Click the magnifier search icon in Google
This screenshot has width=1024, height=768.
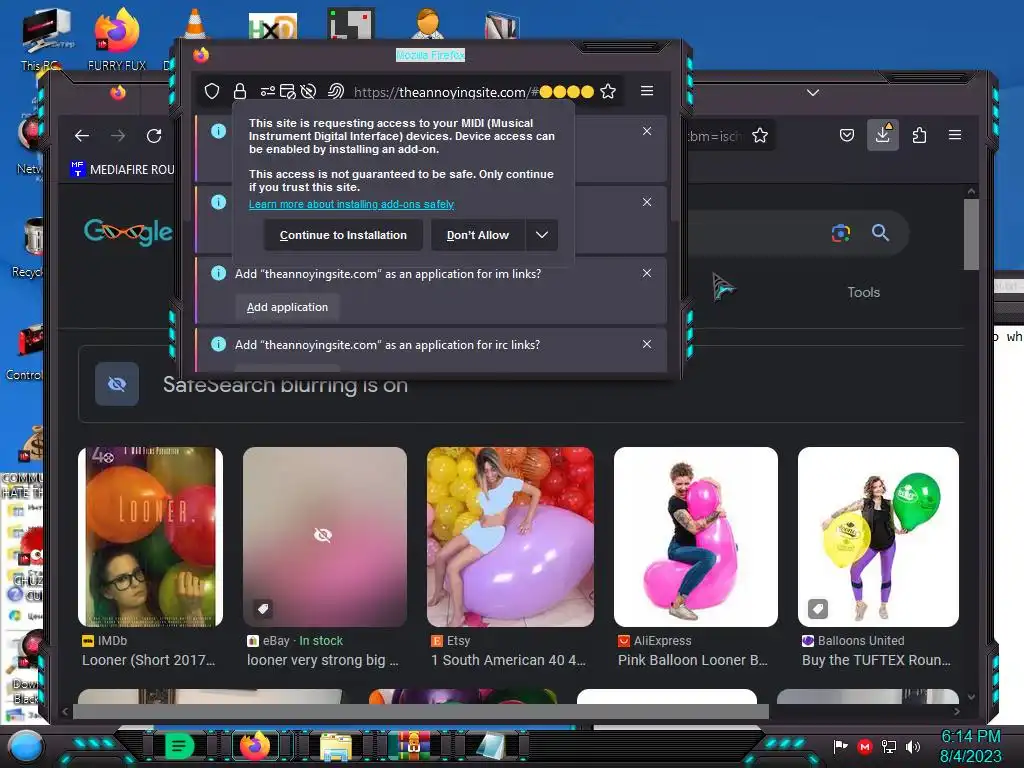[880, 232]
